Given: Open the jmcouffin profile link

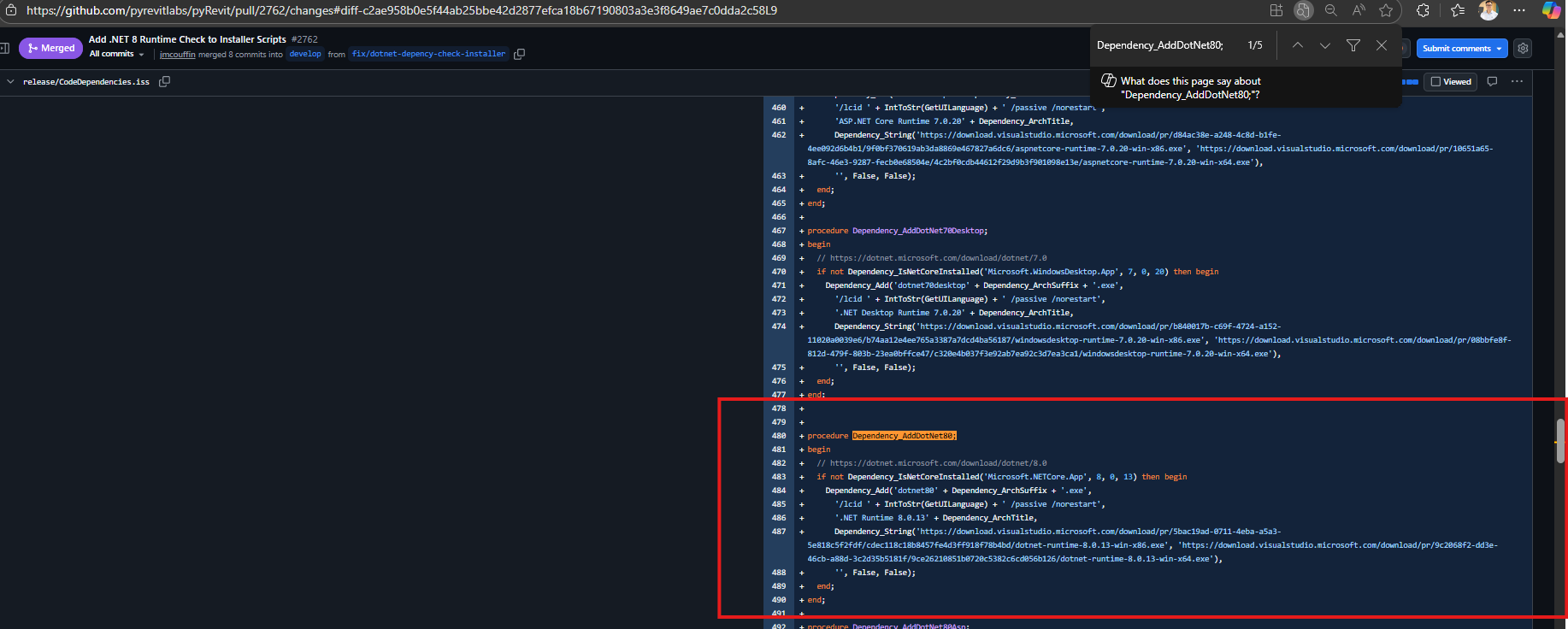Looking at the screenshot, I should pos(177,54).
